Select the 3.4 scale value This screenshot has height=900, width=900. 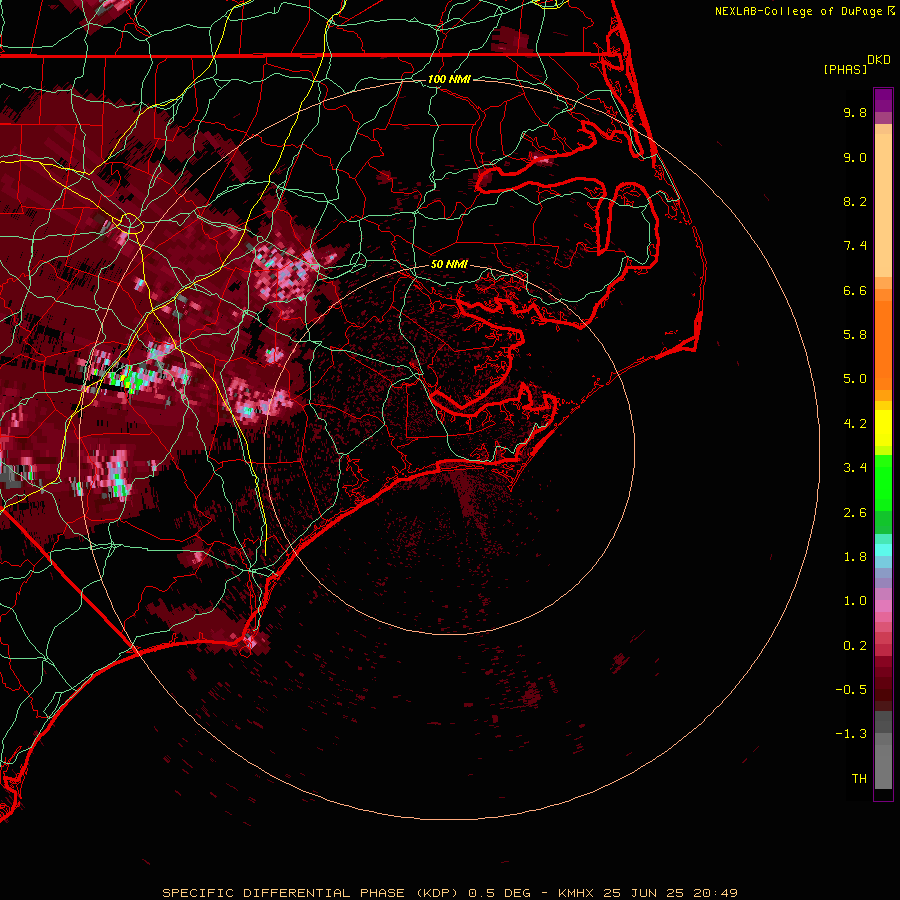pyautogui.click(x=855, y=468)
